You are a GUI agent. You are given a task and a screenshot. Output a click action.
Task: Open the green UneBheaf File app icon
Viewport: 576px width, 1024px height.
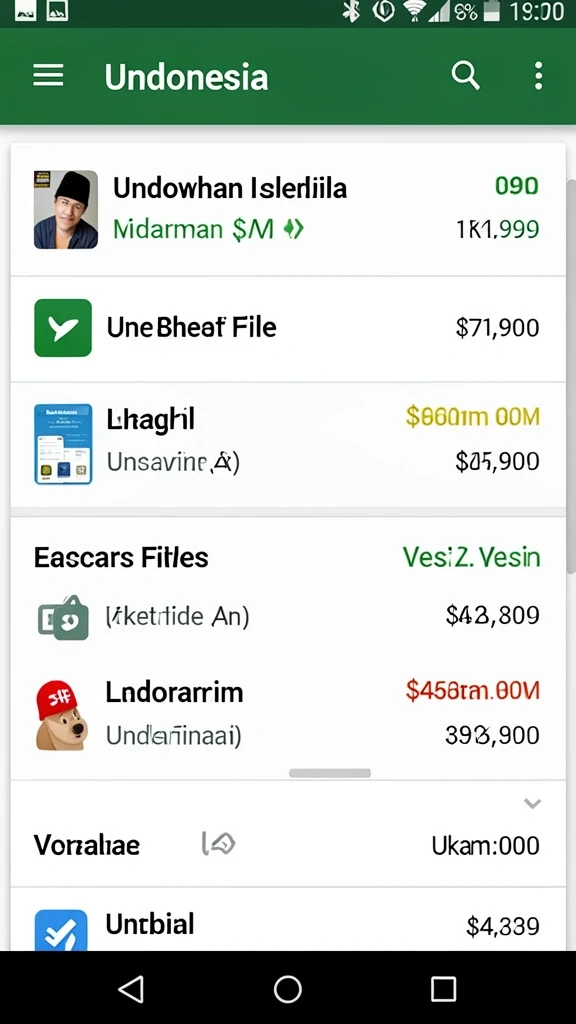63,328
